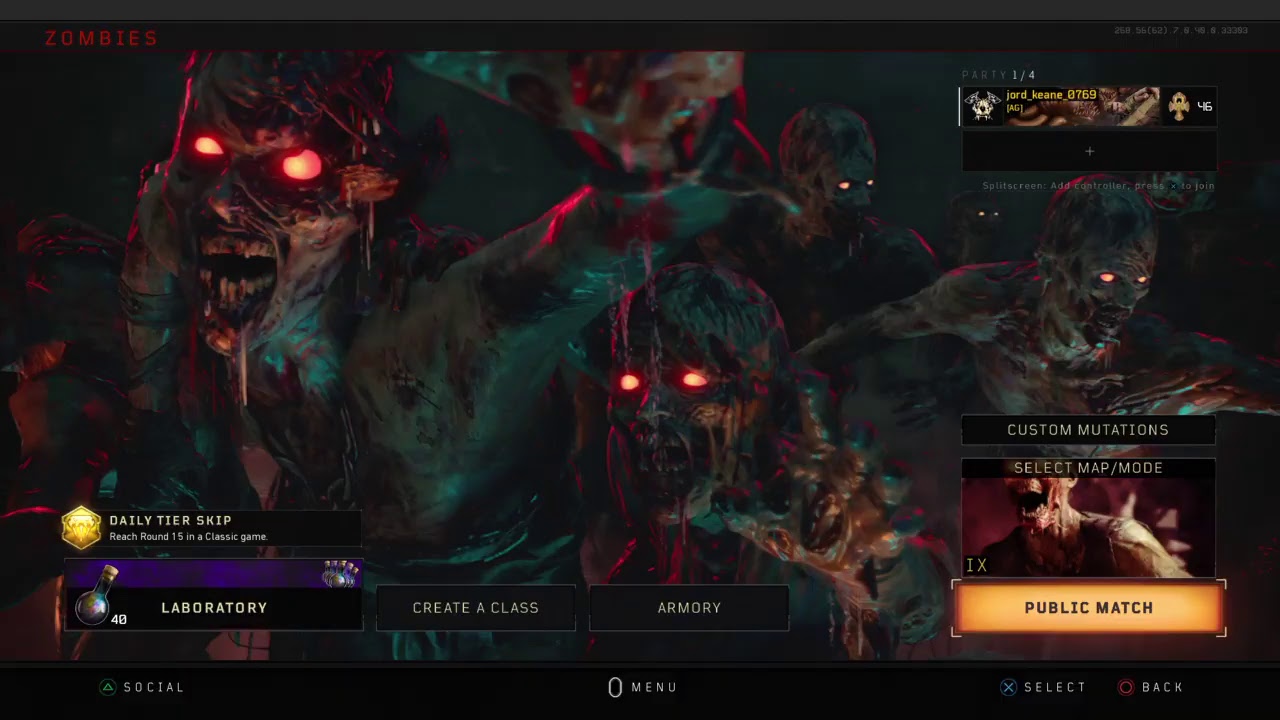The height and width of the screenshot is (720, 1280).
Task: Click the triangle Social button icon
Action: 107,687
